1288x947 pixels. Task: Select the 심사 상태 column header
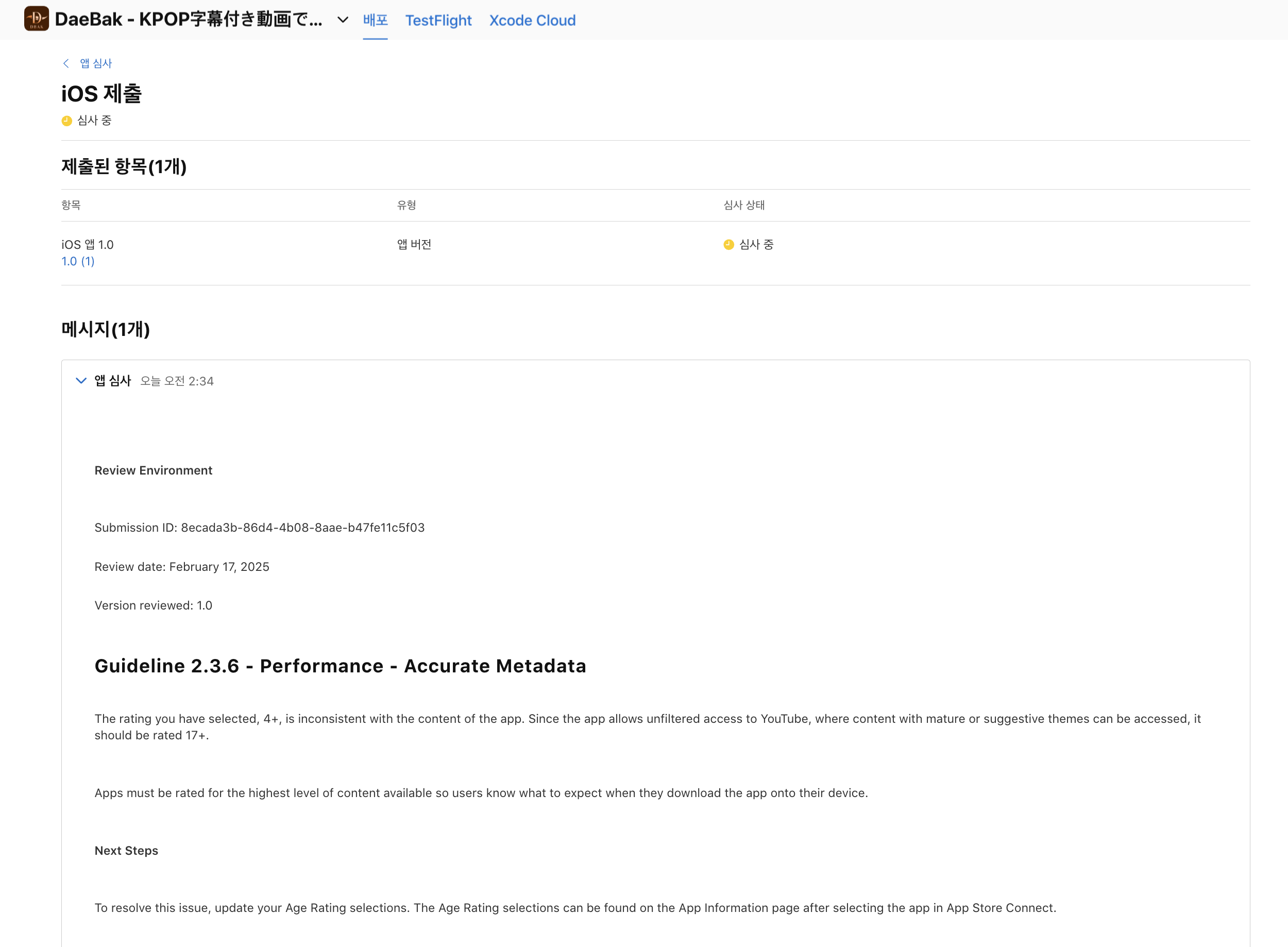point(744,205)
